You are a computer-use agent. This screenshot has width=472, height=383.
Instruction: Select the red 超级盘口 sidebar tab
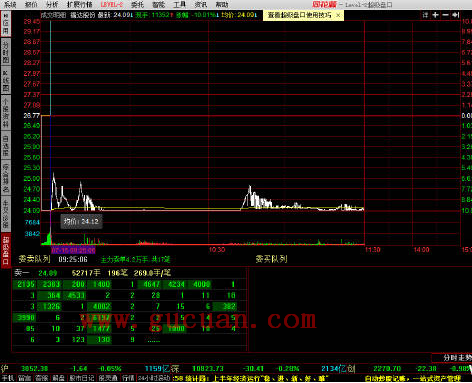pyautogui.click(x=6, y=250)
